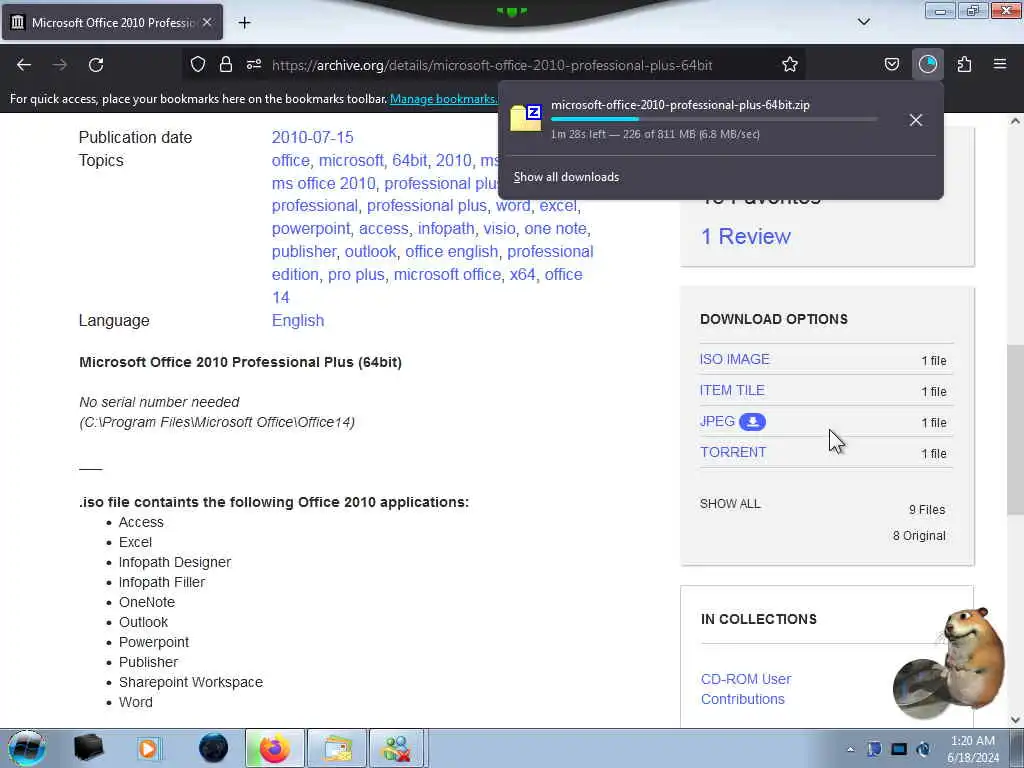1024x768 pixels.
Task: Open the folder window taskbar icon
Action: (337, 748)
